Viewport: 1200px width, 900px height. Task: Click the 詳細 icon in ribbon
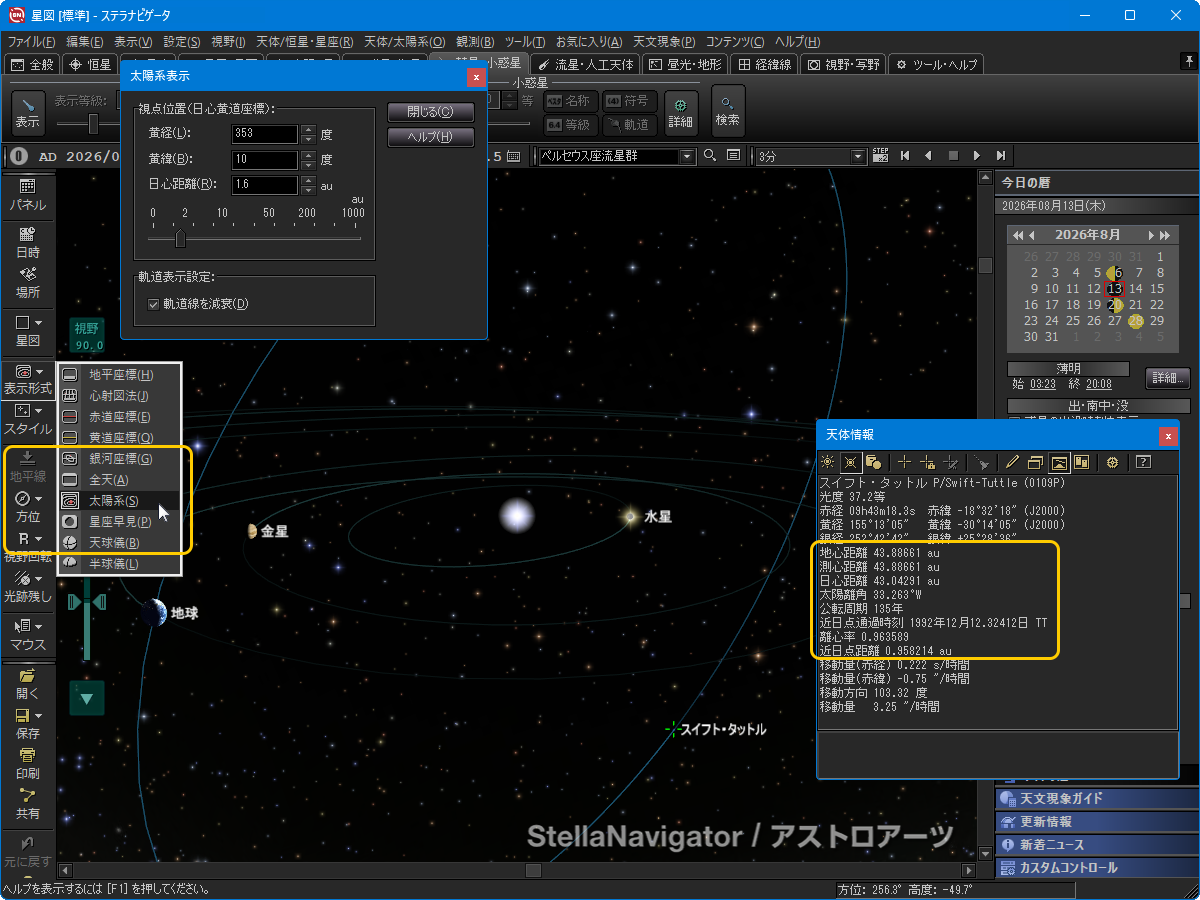coord(681,111)
